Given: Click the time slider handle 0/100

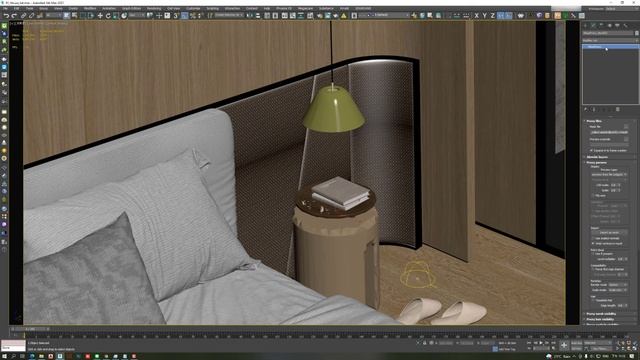Looking at the screenshot, I should coord(30,329).
